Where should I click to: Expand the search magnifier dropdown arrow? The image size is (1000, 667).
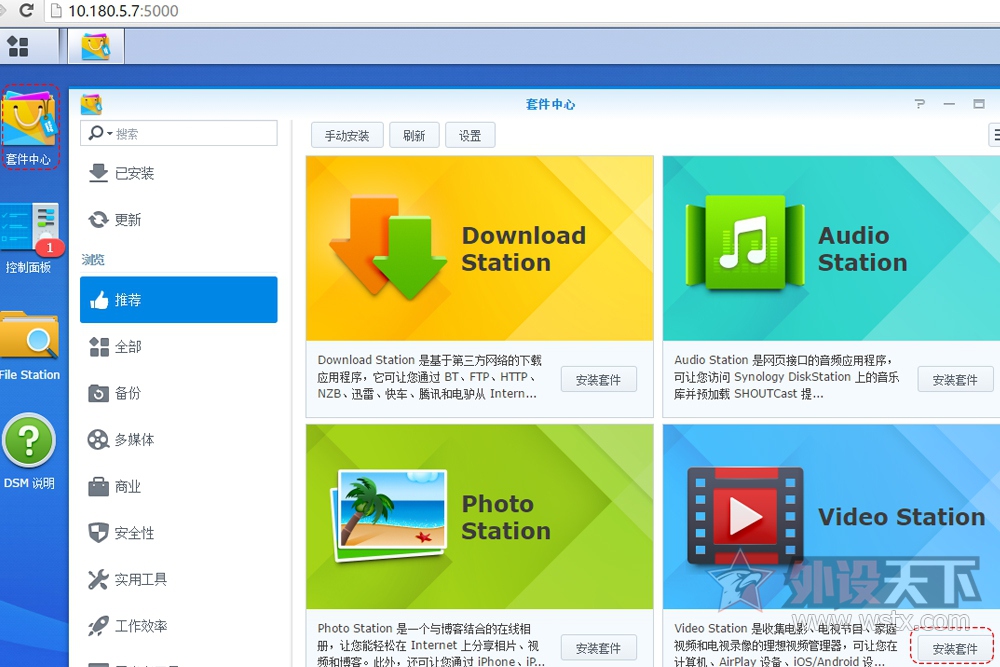coord(110,133)
